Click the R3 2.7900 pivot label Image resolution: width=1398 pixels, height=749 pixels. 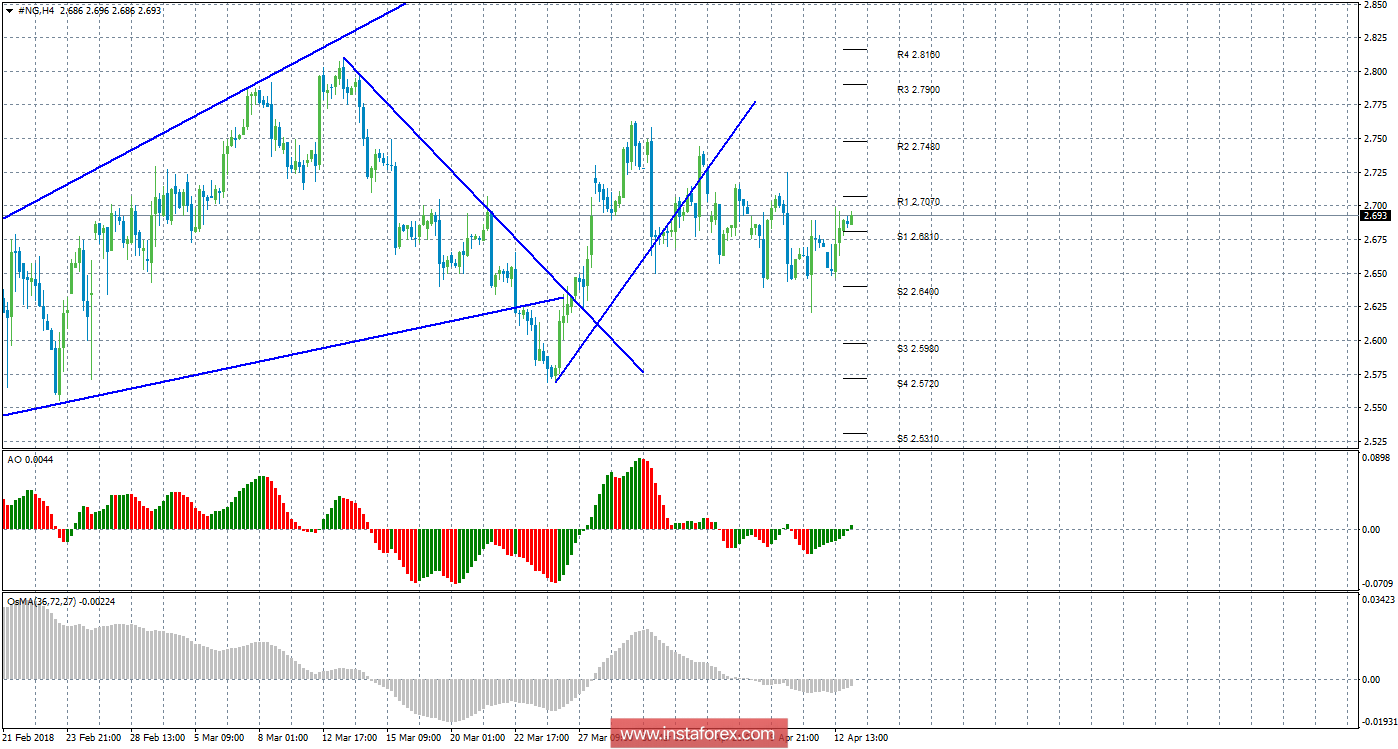[918, 90]
